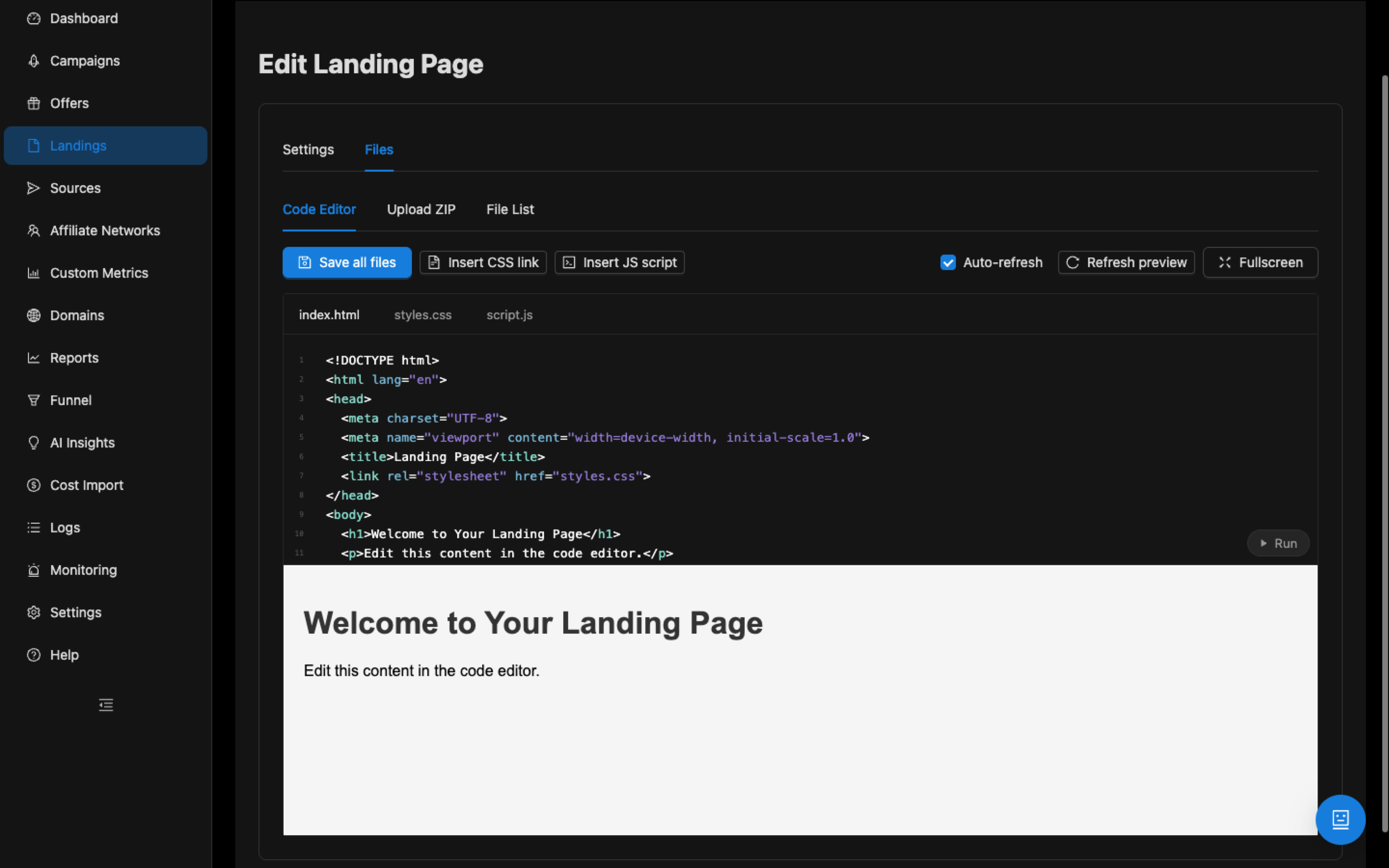Click Insert JS script button
The width and height of the screenshot is (1389, 868).
pyautogui.click(x=619, y=262)
